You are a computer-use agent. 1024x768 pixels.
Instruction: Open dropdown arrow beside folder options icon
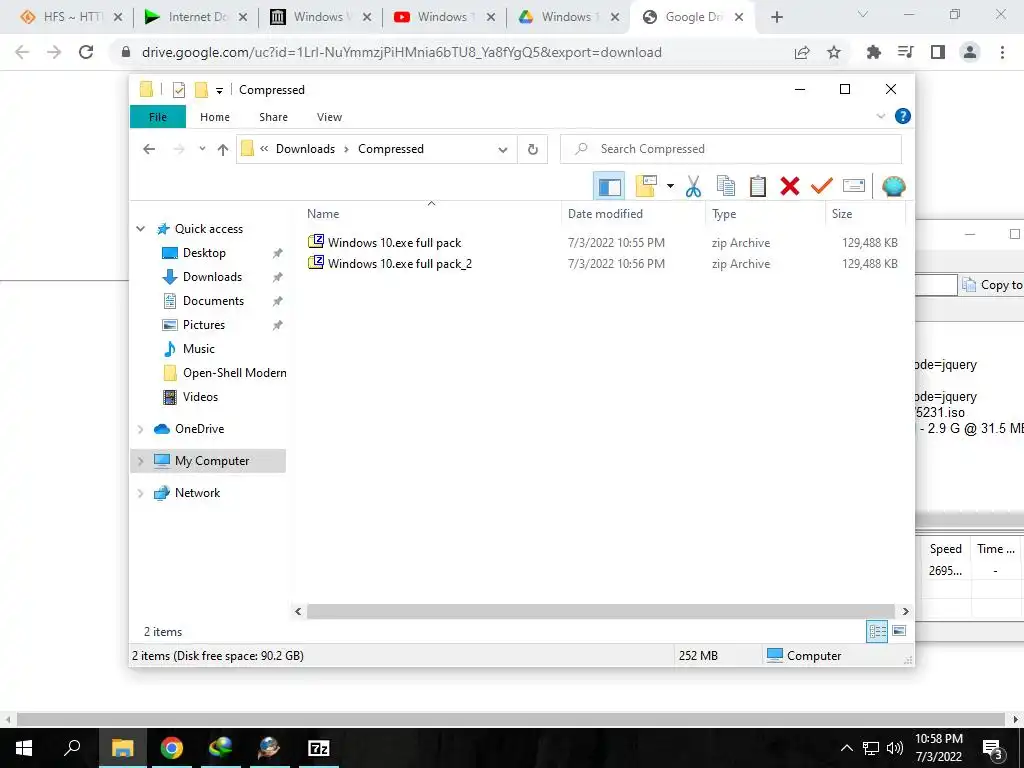coord(670,186)
